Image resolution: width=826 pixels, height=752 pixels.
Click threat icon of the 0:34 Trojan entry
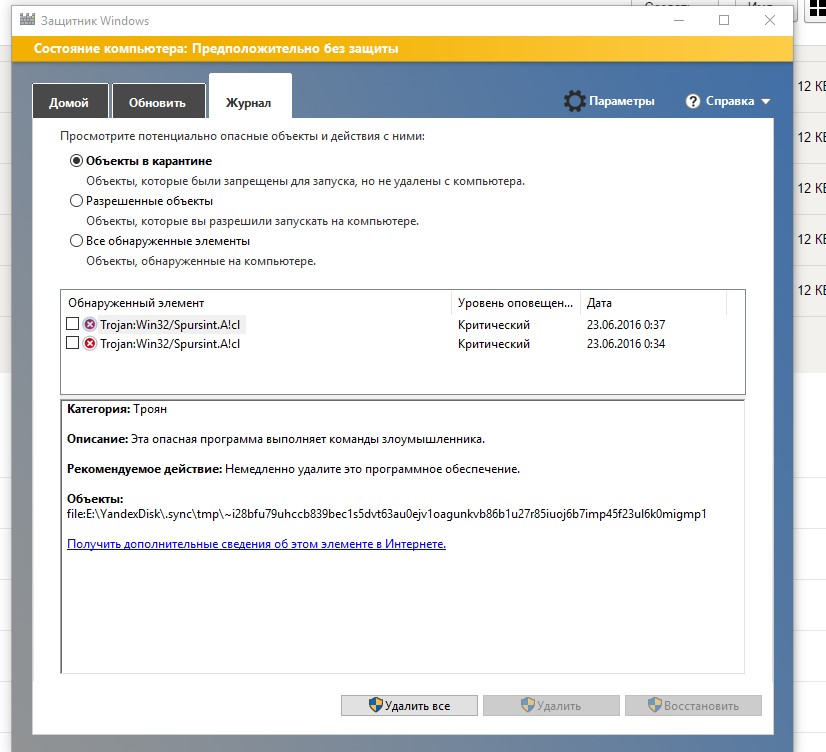click(x=90, y=344)
